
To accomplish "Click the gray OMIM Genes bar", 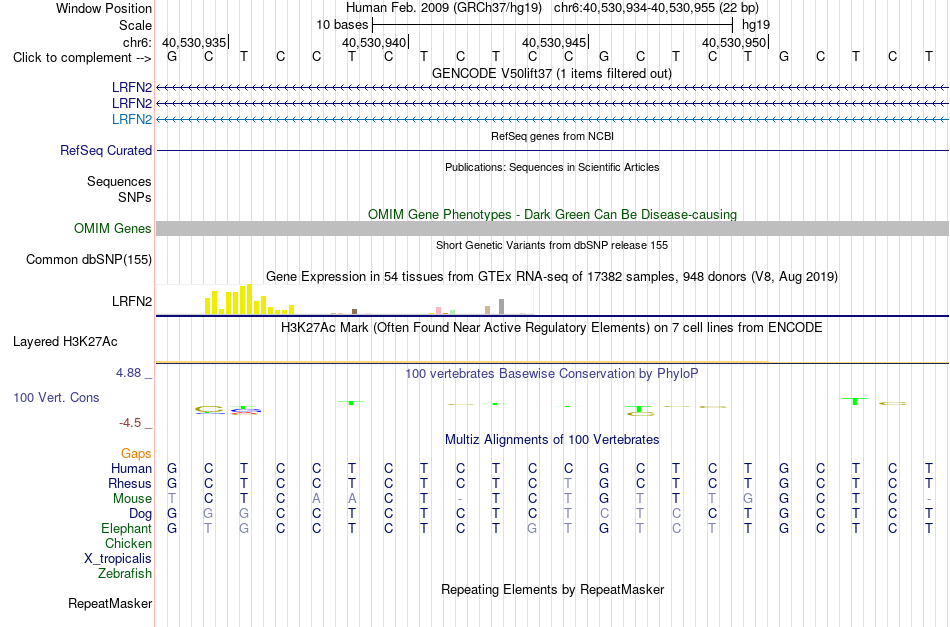I will tap(552, 228).
